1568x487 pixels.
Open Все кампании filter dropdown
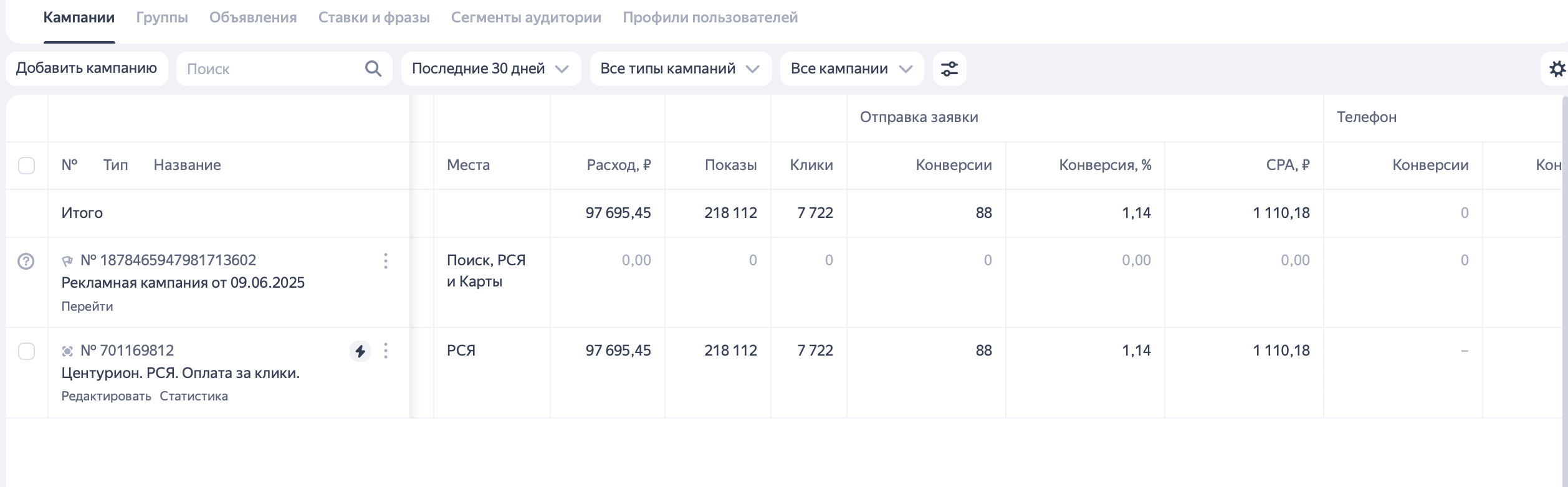pos(851,69)
